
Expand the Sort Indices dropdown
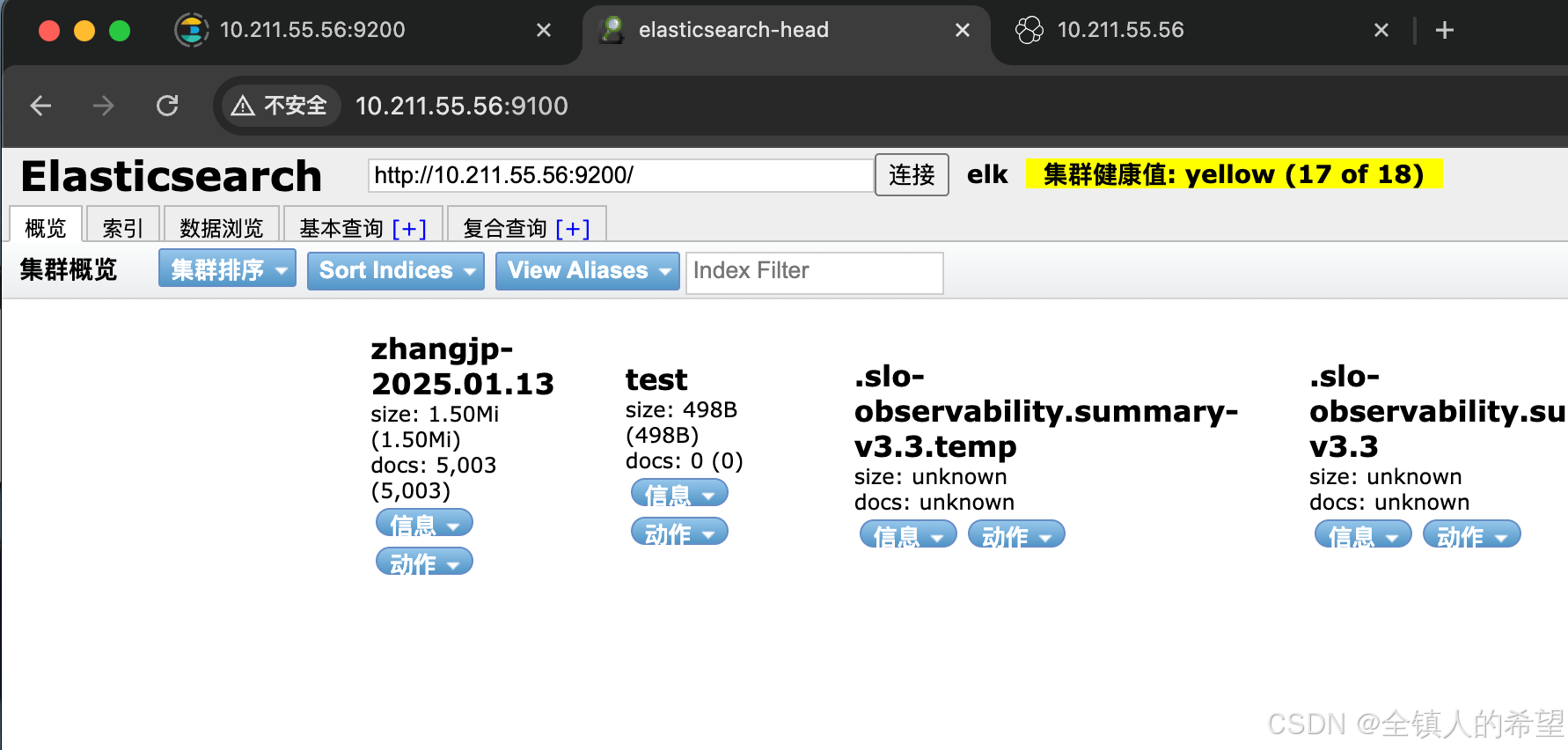point(396,270)
